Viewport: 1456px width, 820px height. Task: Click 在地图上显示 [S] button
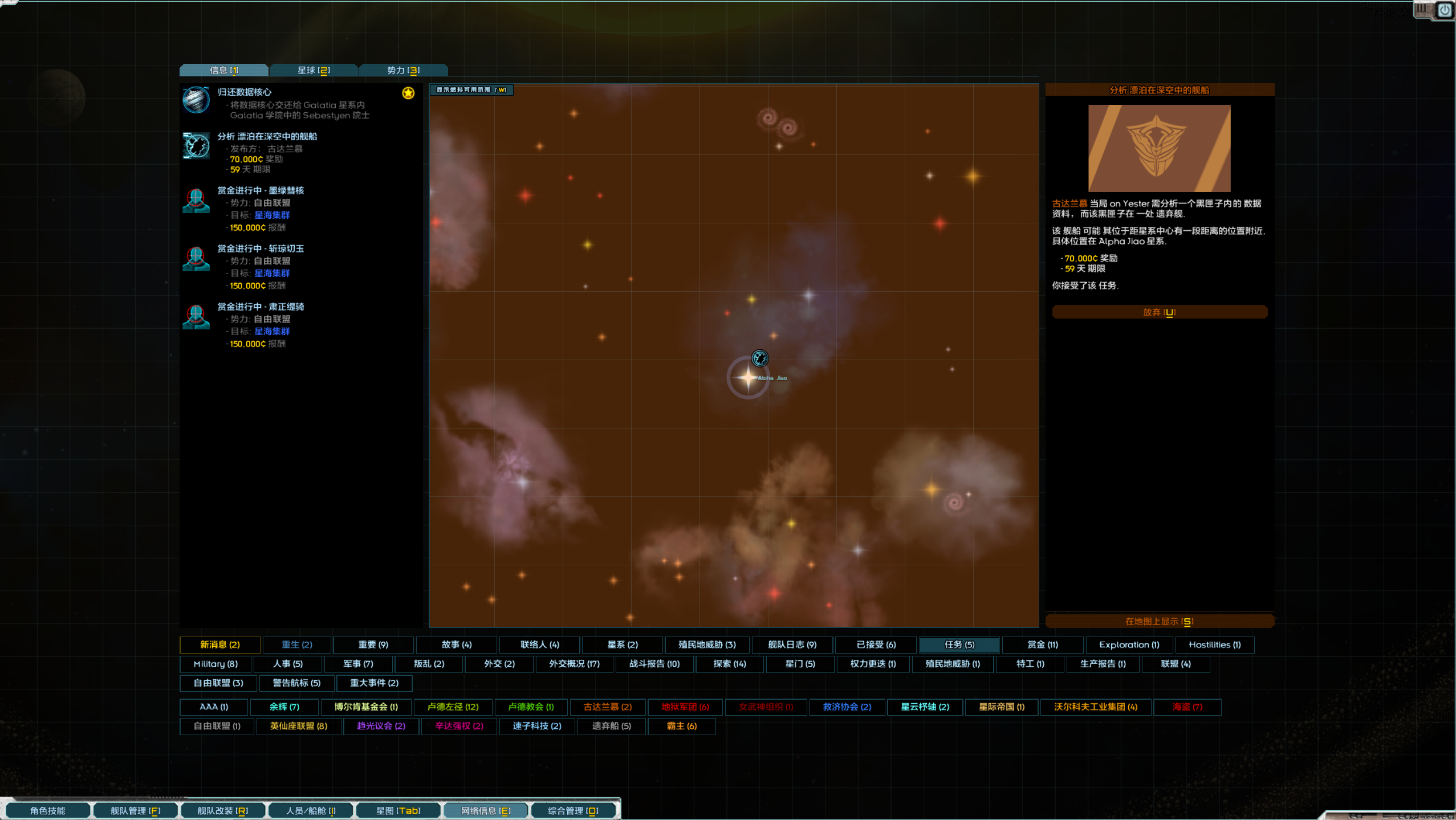1159,621
